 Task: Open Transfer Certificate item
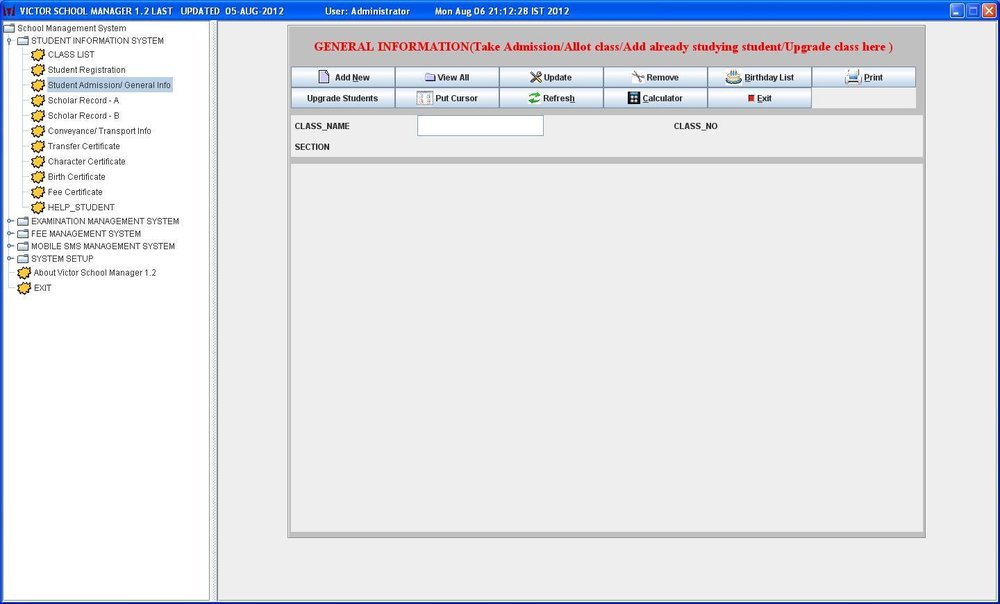(84, 147)
